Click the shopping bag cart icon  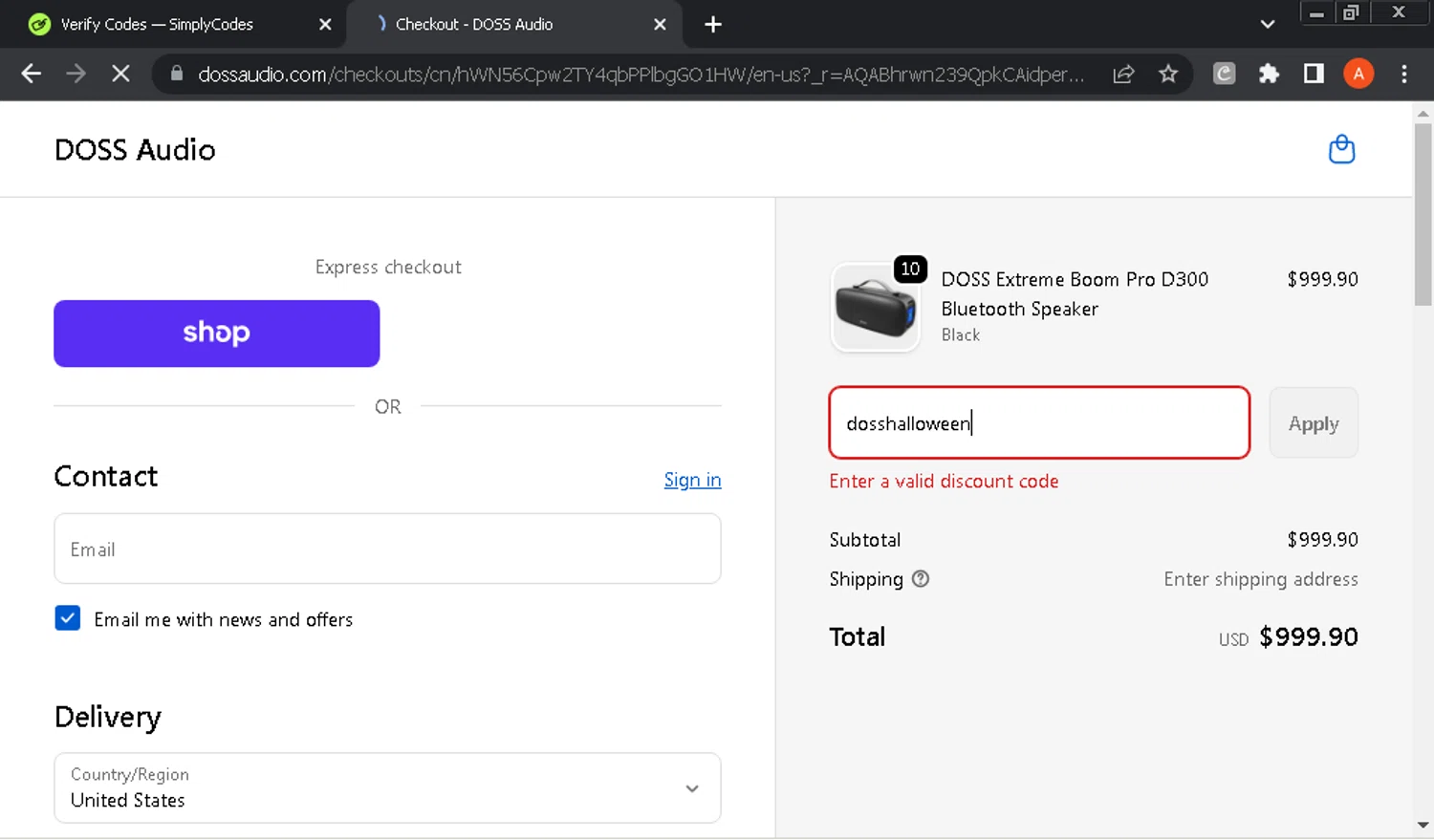tap(1341, 149)
